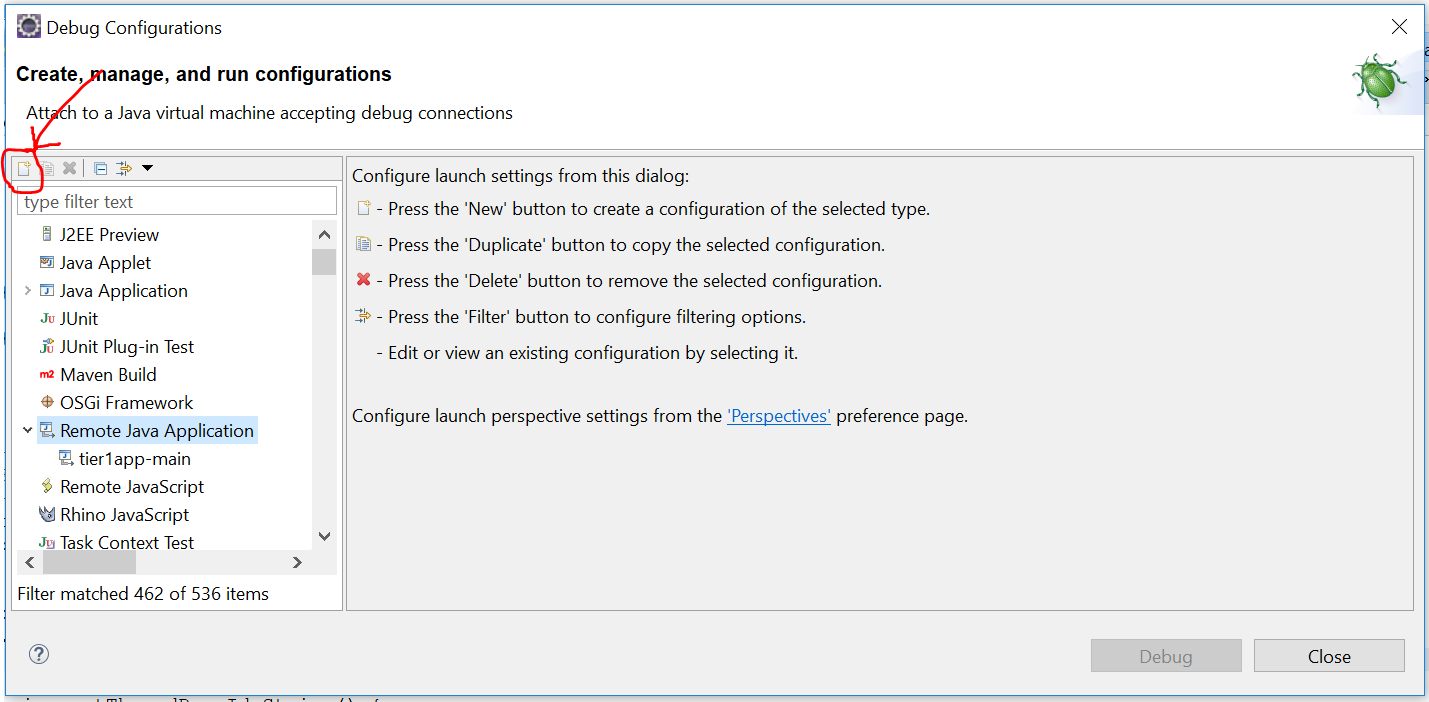Click the JUnit Plug-in Test icon
Viewport: 1429px width, 702px height.
tap(47, 347)
